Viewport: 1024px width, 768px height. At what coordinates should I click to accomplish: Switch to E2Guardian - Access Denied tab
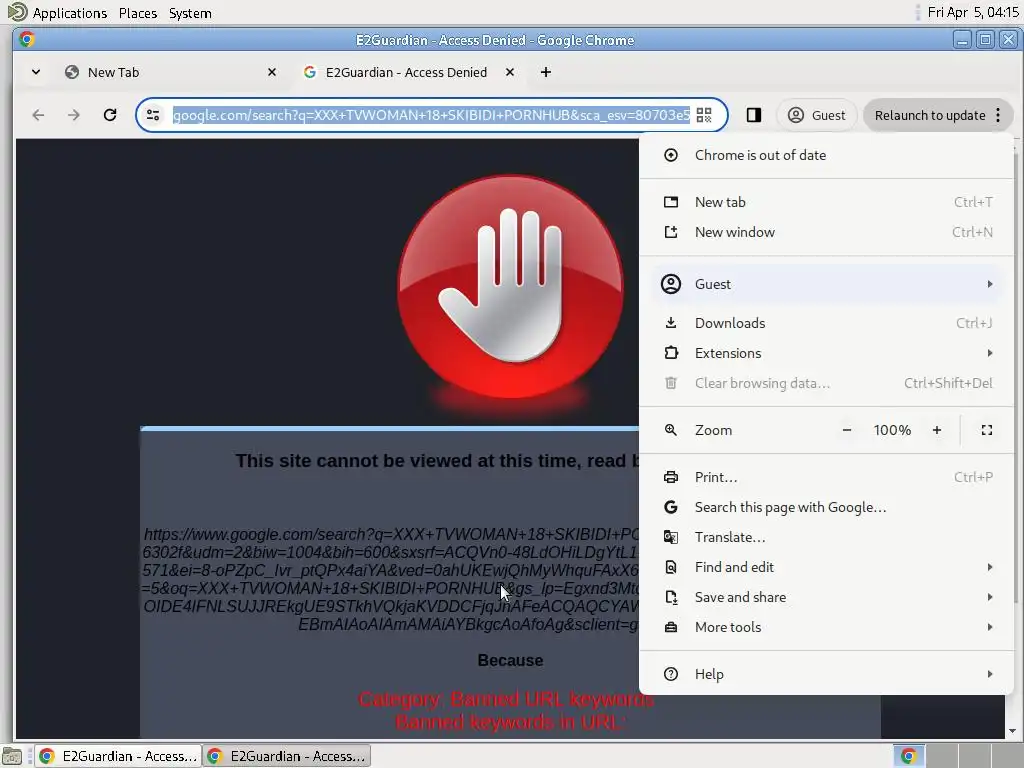[406, 72]
